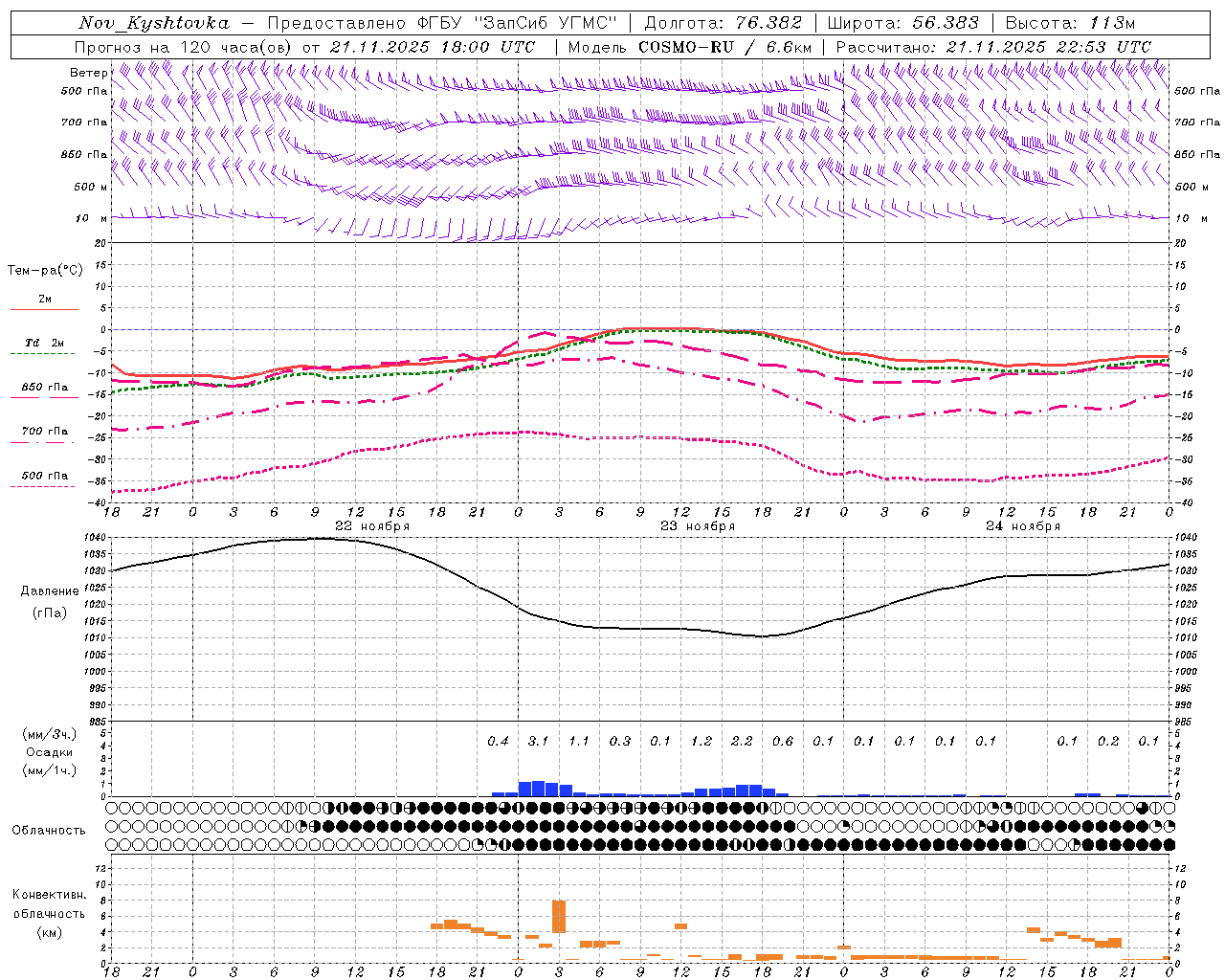This screenshot has height=980, width=1225.
Task: Select the elevation label Высота: 113м
Action: (1070, 23)
